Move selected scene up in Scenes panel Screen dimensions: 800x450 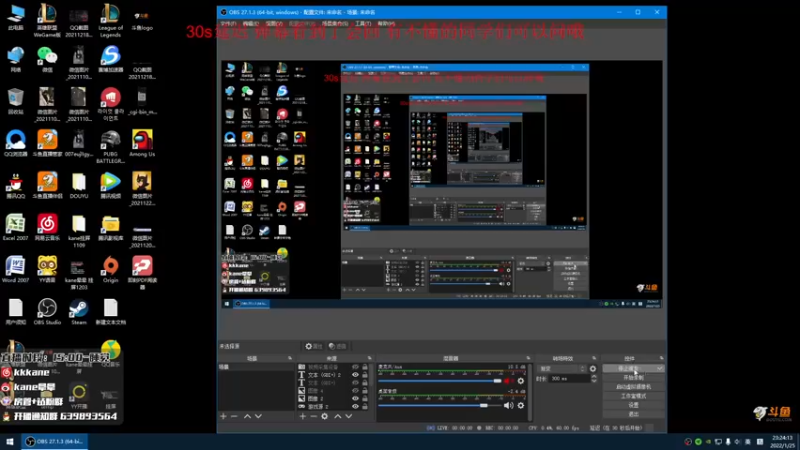pyautogui.click(x=247, y=416)
